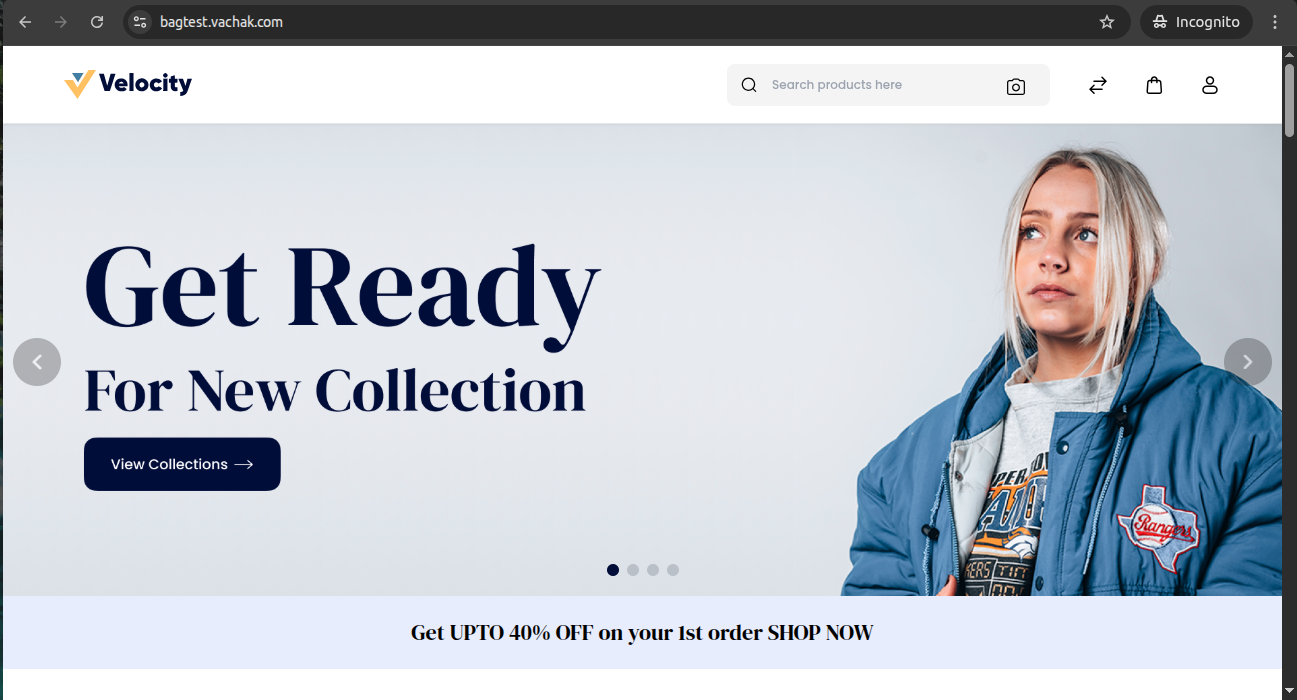Go back with browser back arrow
This screenshot has width=1297, height=700.
[25, 22]
